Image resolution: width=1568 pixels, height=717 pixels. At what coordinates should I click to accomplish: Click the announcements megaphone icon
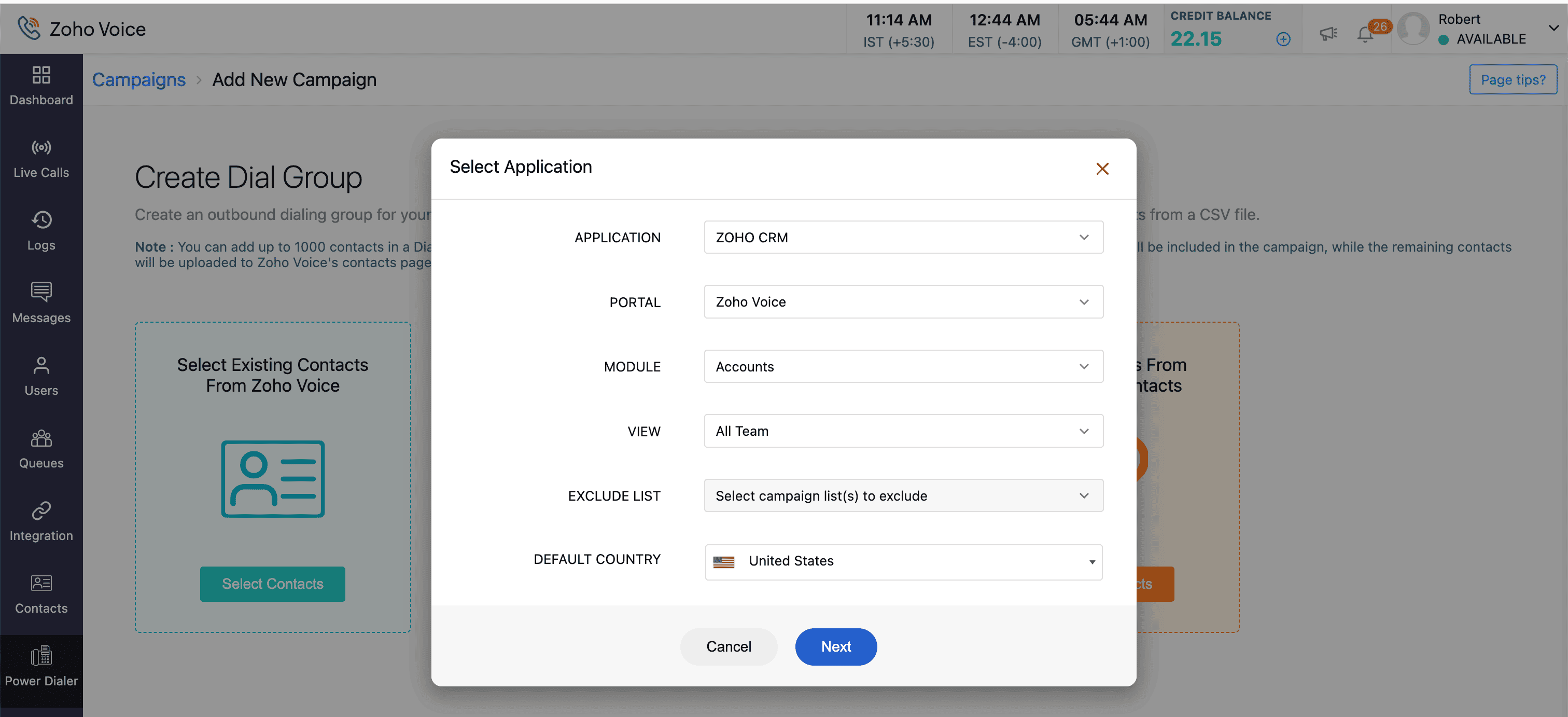point(1327,34)
